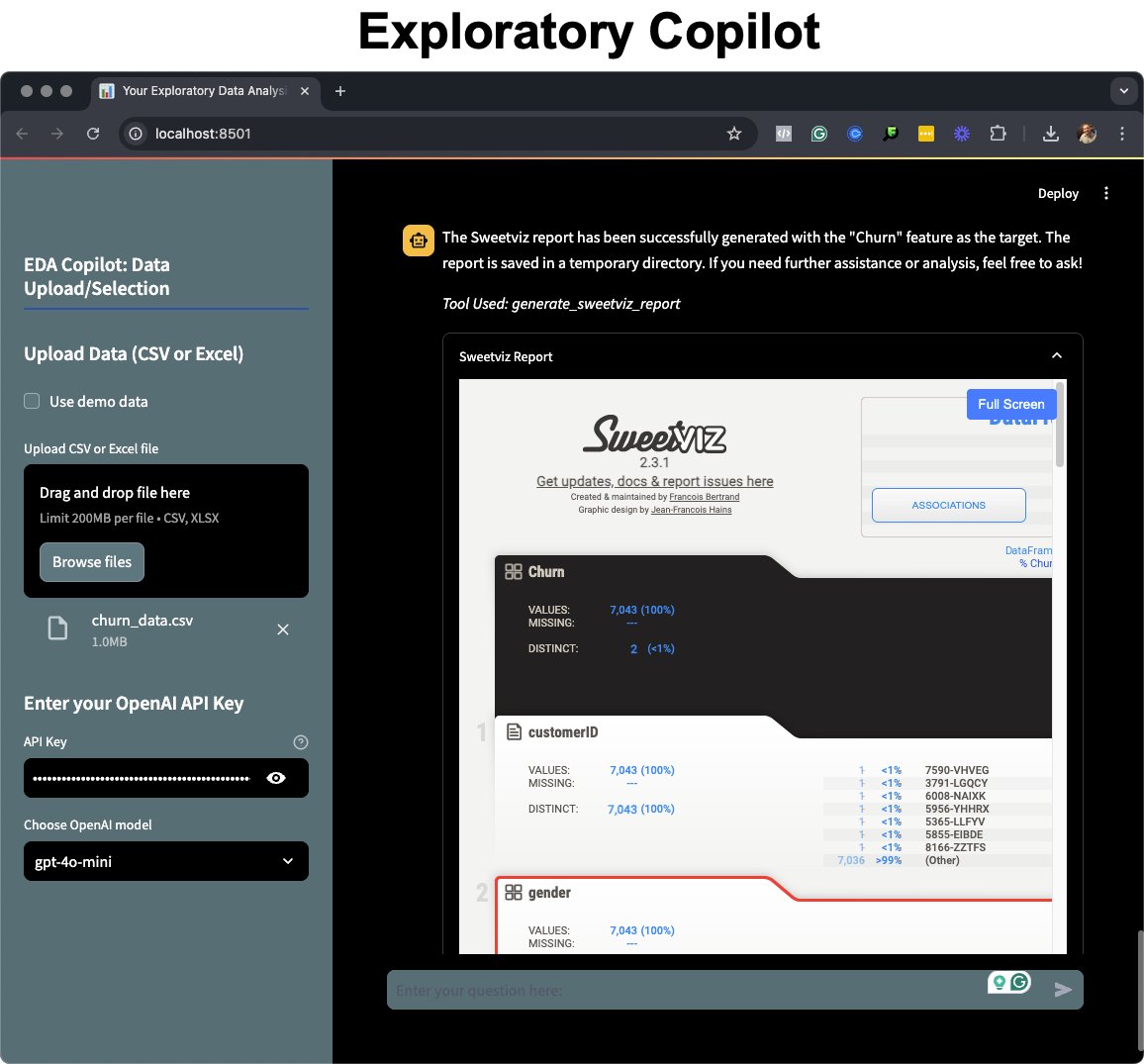Show API Key help tooltip icon
The image size is (1144, 1064).
[301, 742]
